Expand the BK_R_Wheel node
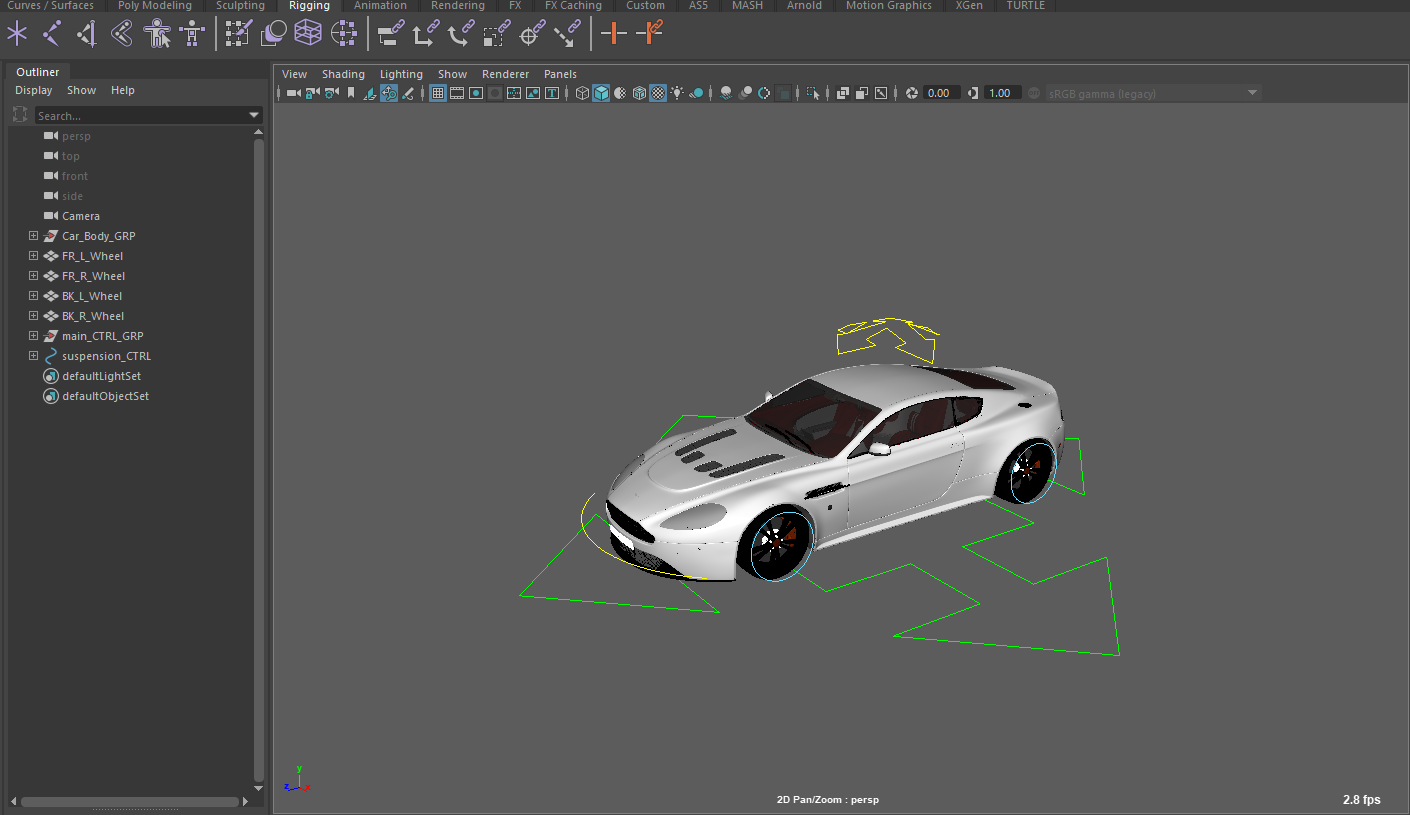The image size is (1410, 815). coord(33,316)
